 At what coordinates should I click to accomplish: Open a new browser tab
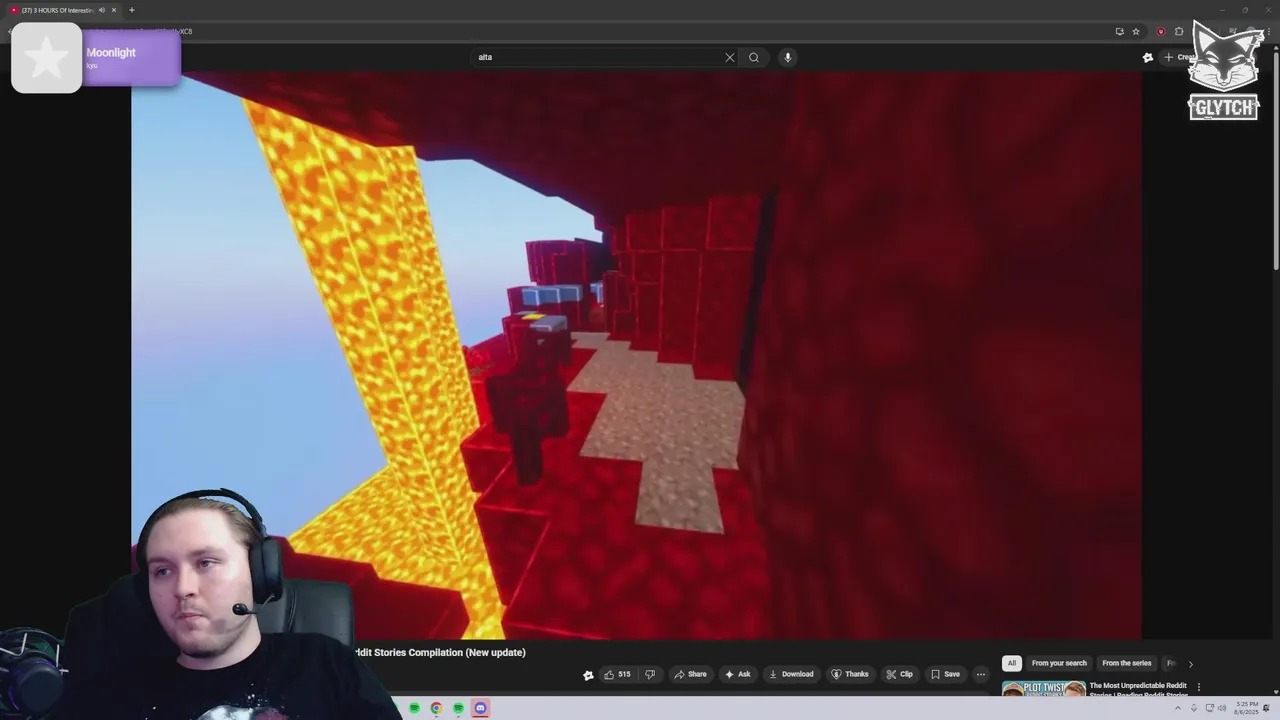131,10
